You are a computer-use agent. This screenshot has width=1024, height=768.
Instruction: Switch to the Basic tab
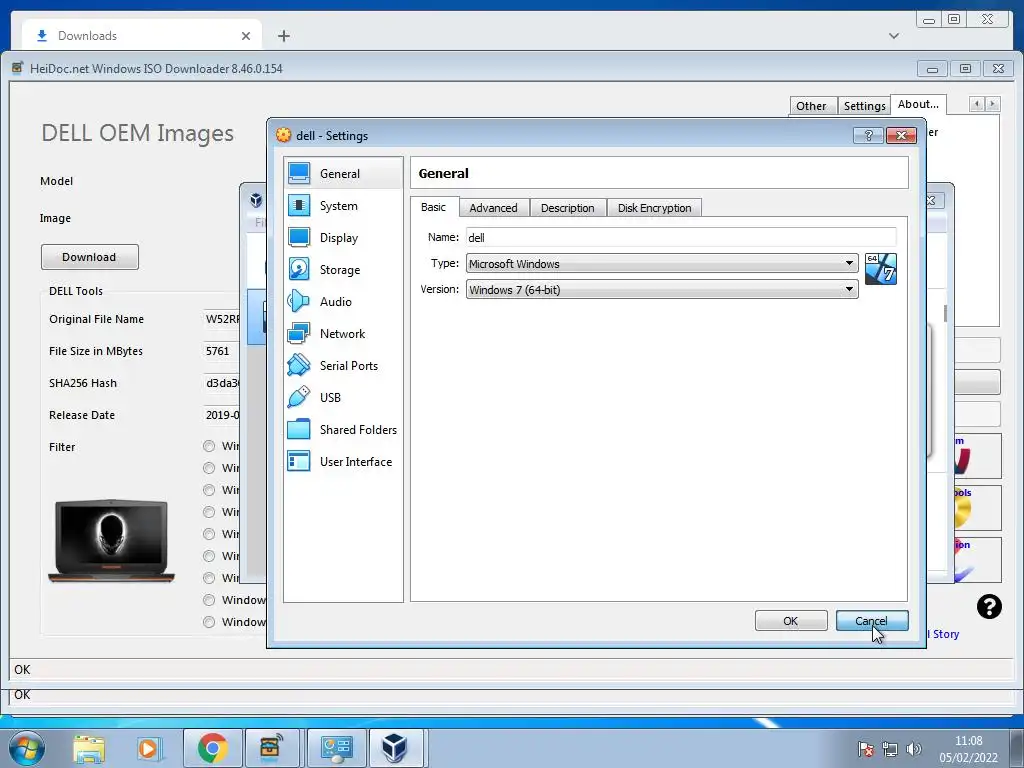[x=434, y=207]
